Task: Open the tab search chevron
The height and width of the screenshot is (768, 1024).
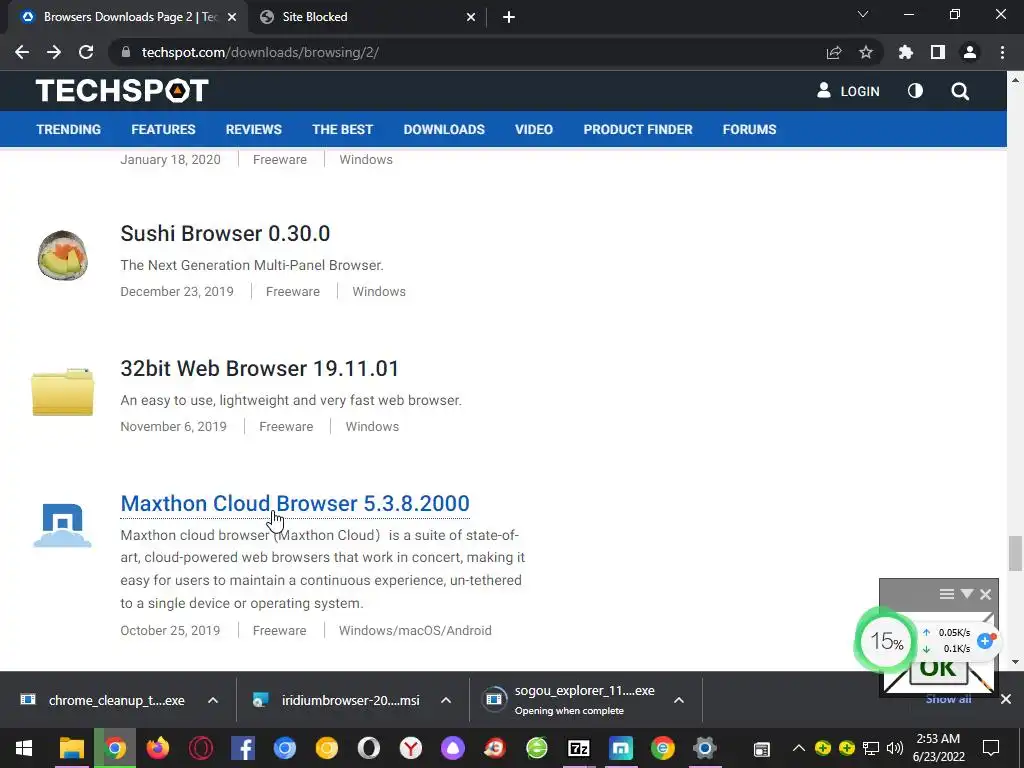Action: coord(863,14)
